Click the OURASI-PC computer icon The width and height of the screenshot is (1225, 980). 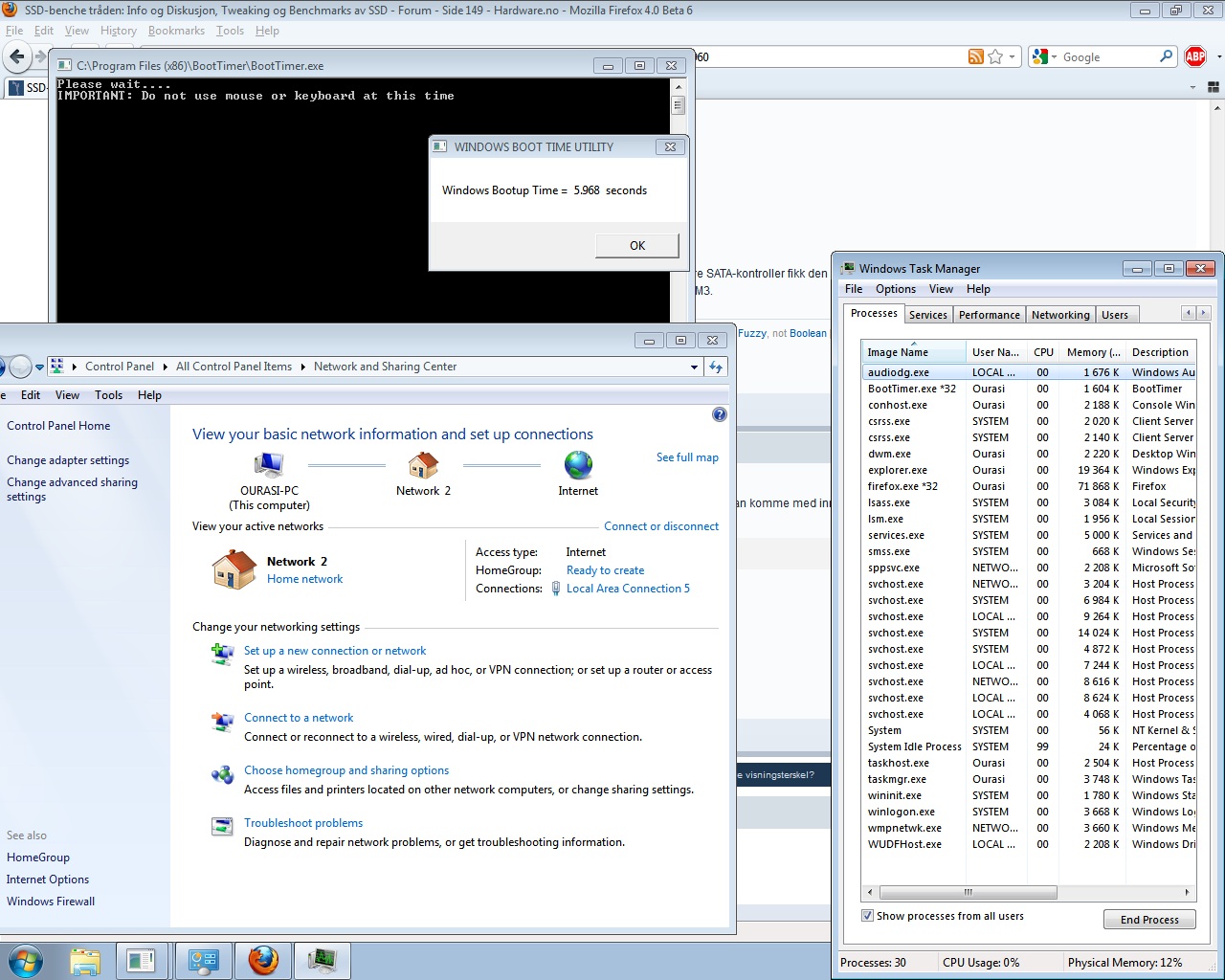269,465
